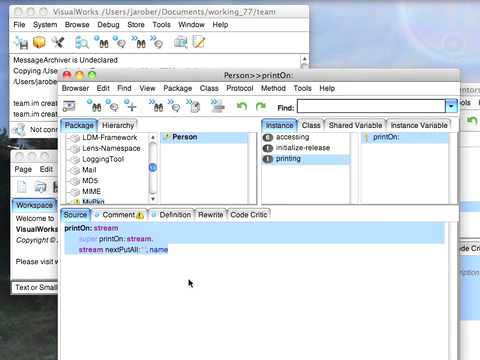Select the Person class in the class list
The image size is (480, 360).
pyautogui.click(x=205, y=137)
